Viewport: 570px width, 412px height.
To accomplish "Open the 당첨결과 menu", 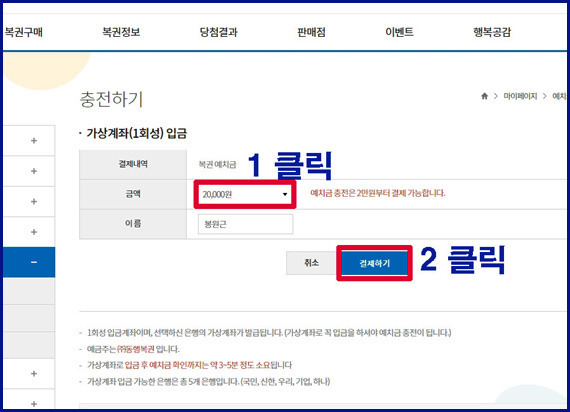I will pos(218,32).
